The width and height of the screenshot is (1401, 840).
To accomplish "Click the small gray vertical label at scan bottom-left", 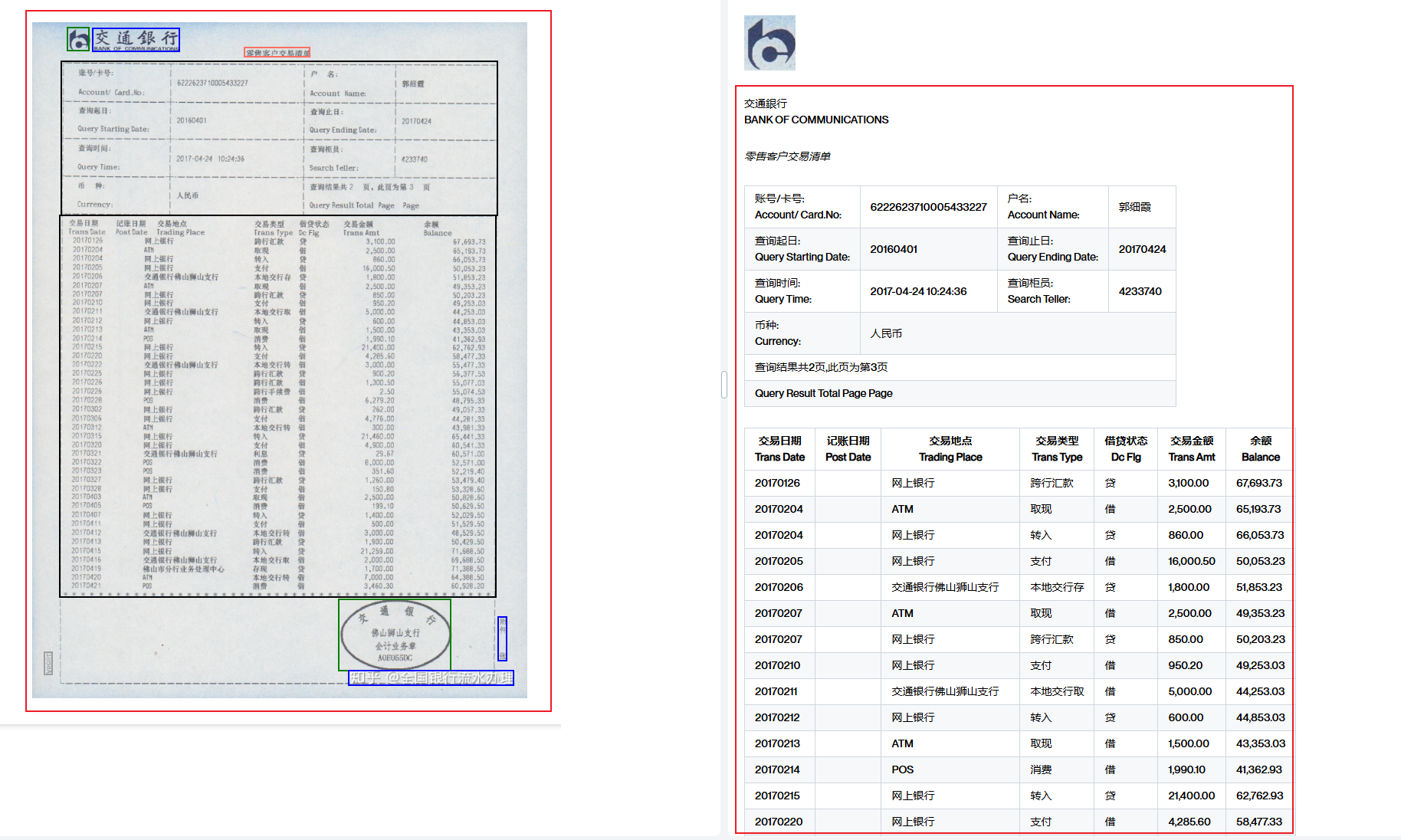I will [48, 664].
